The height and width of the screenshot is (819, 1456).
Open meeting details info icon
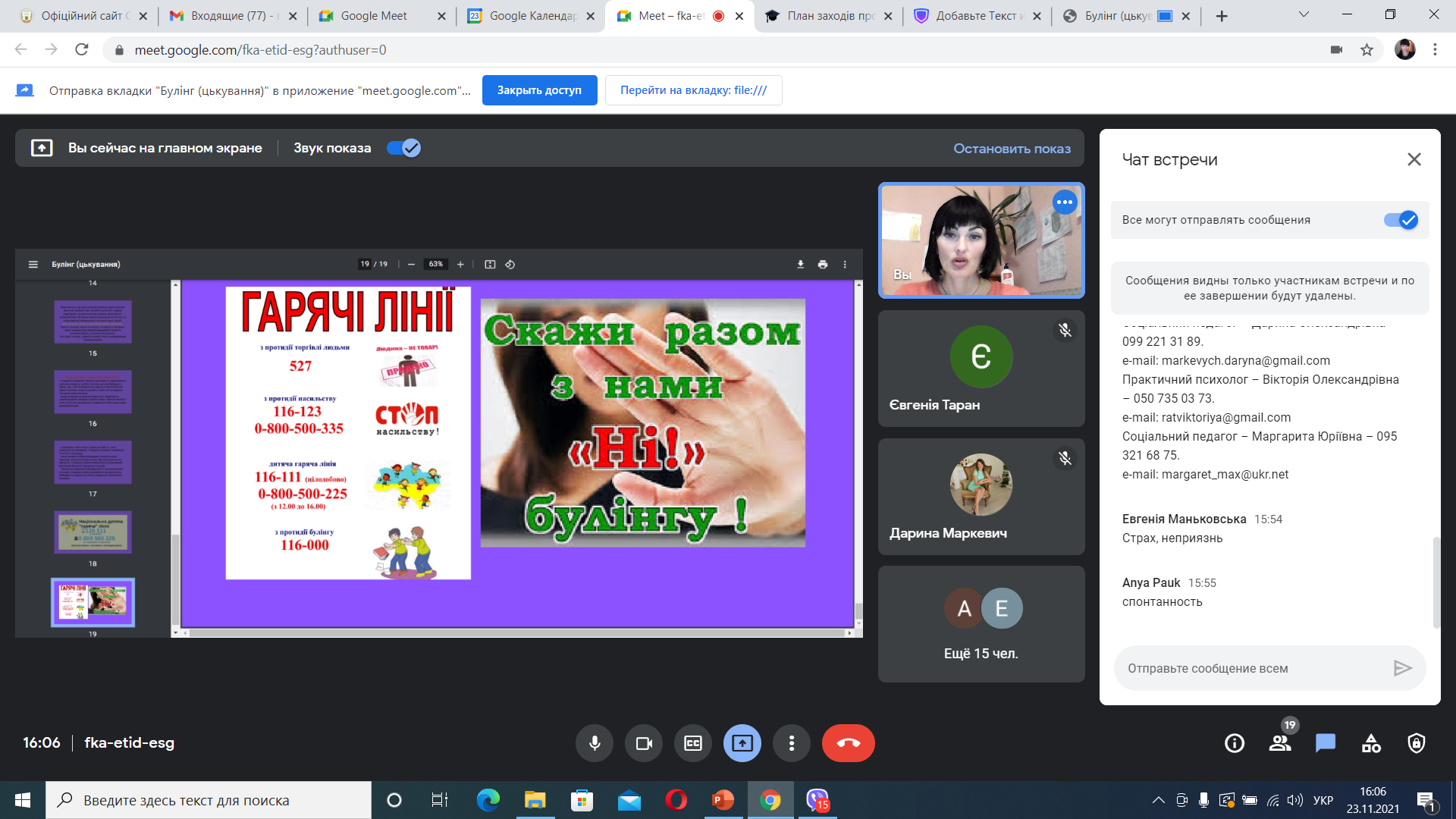1235,743
